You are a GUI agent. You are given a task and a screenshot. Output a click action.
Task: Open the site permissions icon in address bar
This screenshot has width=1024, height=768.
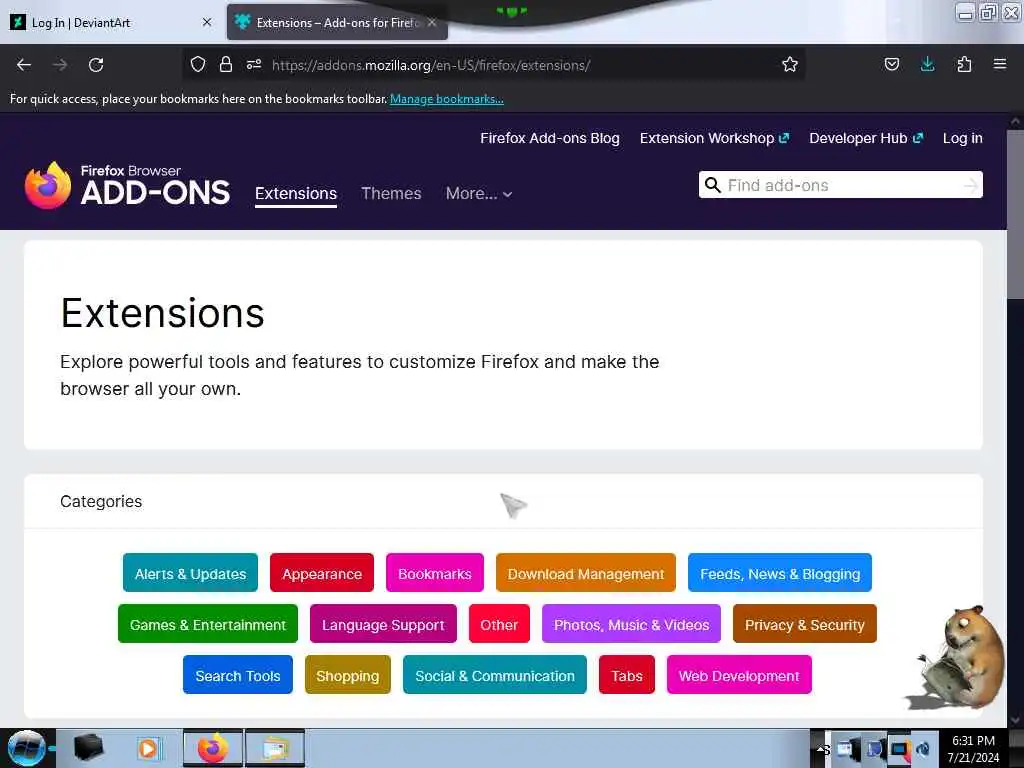pos(254,64)
